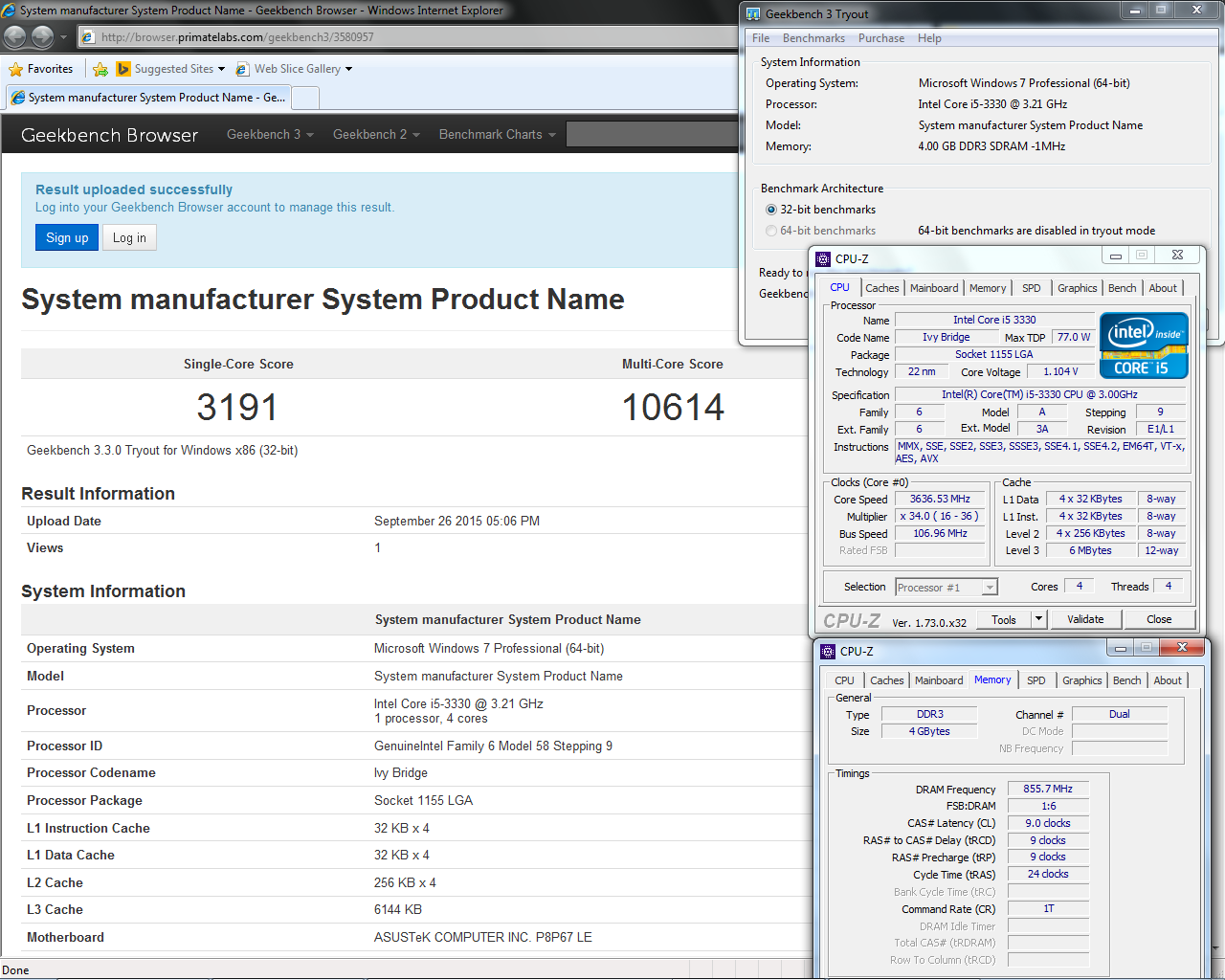Switch to About tab in lower CPU-Z
Image resolution: width=1225 pixels, height=980 pixels.
point(1168,680)
